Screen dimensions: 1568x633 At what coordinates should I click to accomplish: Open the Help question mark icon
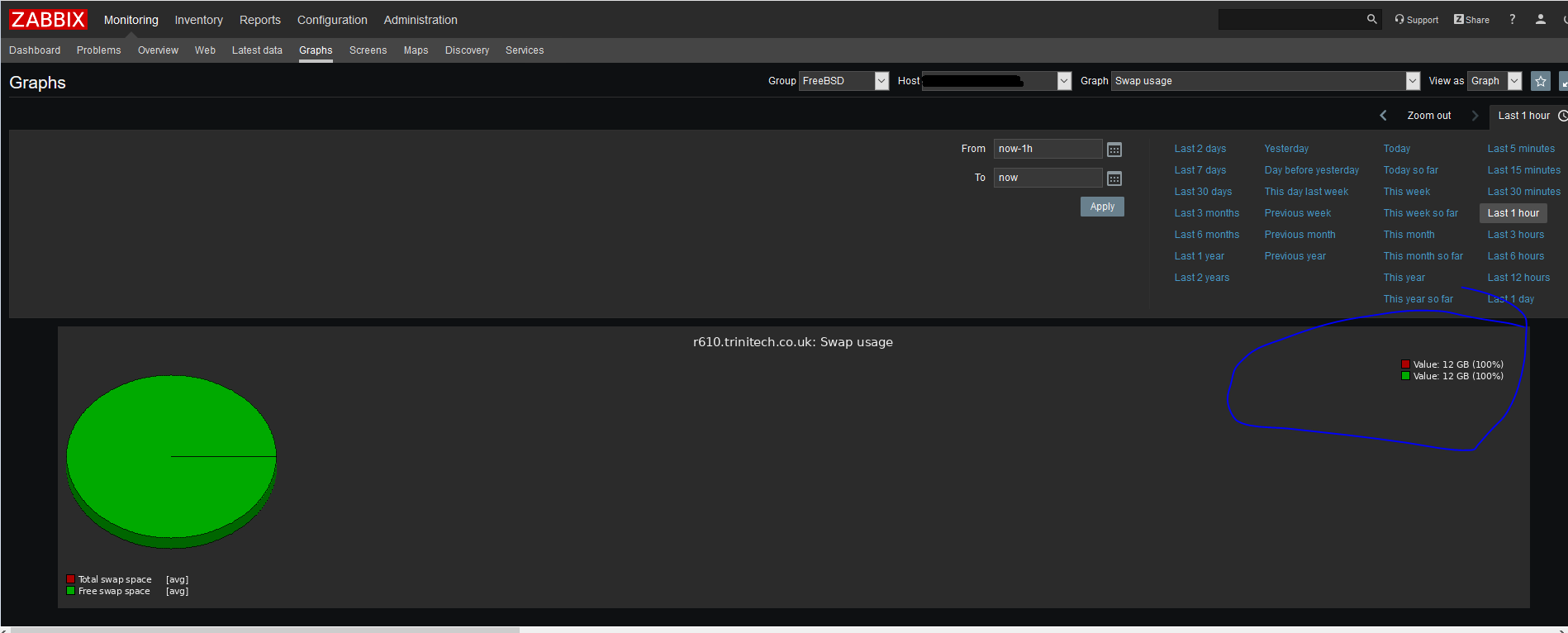point(1512,19)
